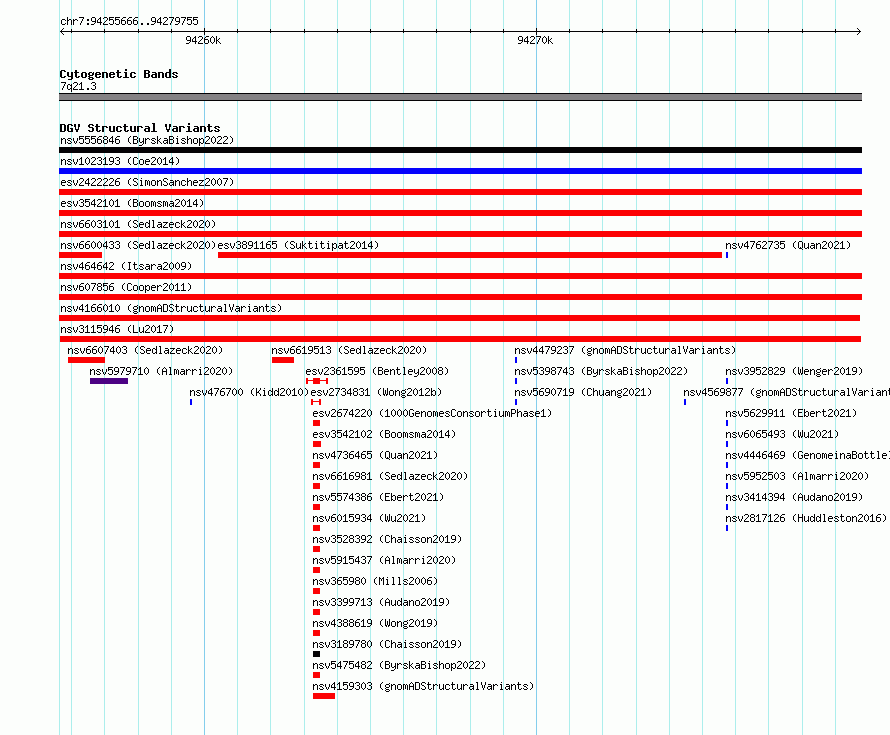890x735 pixels.
Task: Click the ruler's right-pointing arrow end
Action: (x=859, y=32)
